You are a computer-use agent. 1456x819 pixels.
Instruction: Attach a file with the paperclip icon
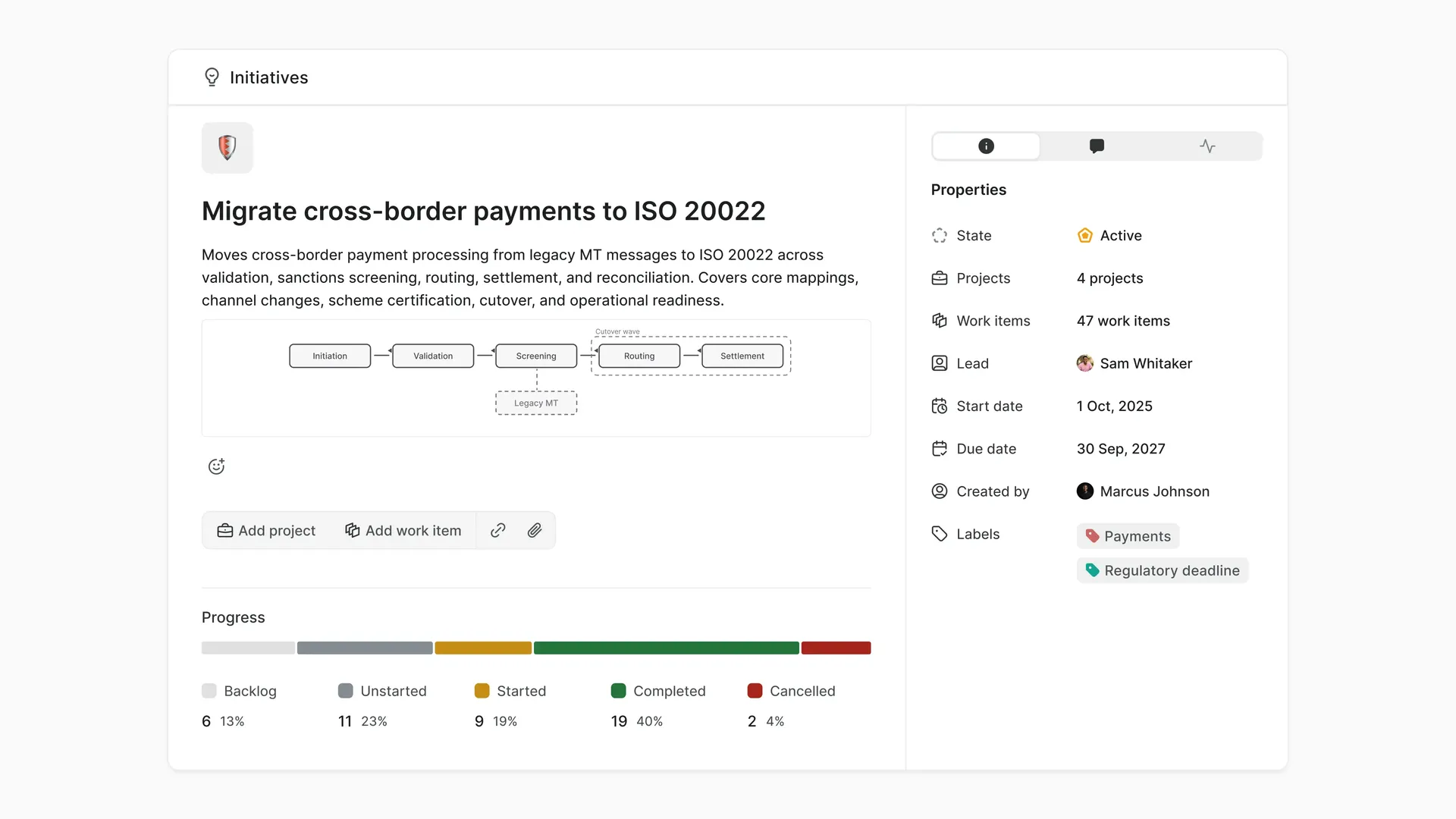coord(535,531)
